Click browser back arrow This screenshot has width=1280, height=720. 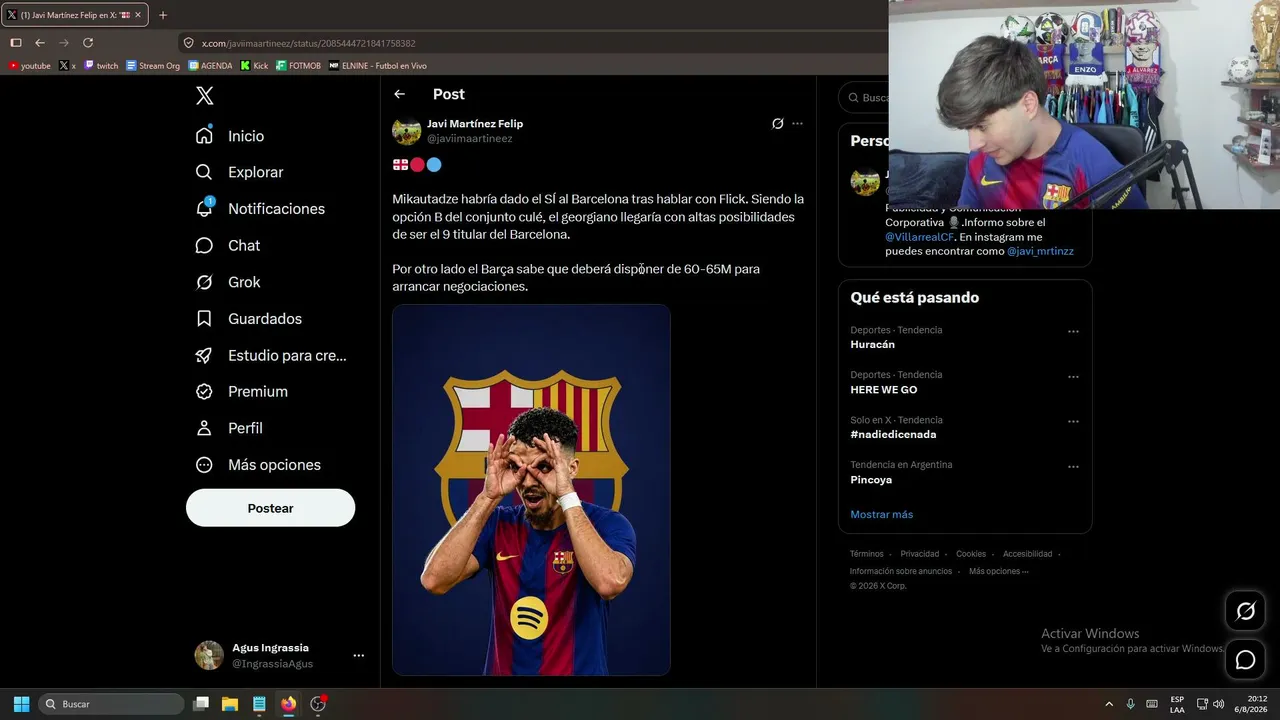(40, 43)
